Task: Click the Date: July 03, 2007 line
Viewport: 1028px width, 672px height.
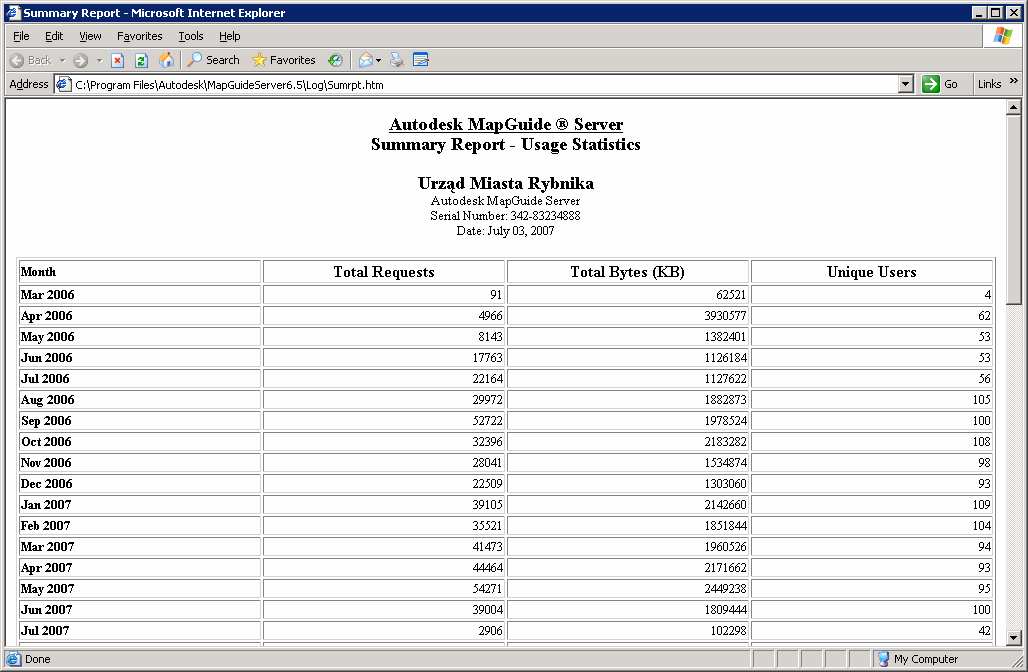Action: click(x=505, y=230)
